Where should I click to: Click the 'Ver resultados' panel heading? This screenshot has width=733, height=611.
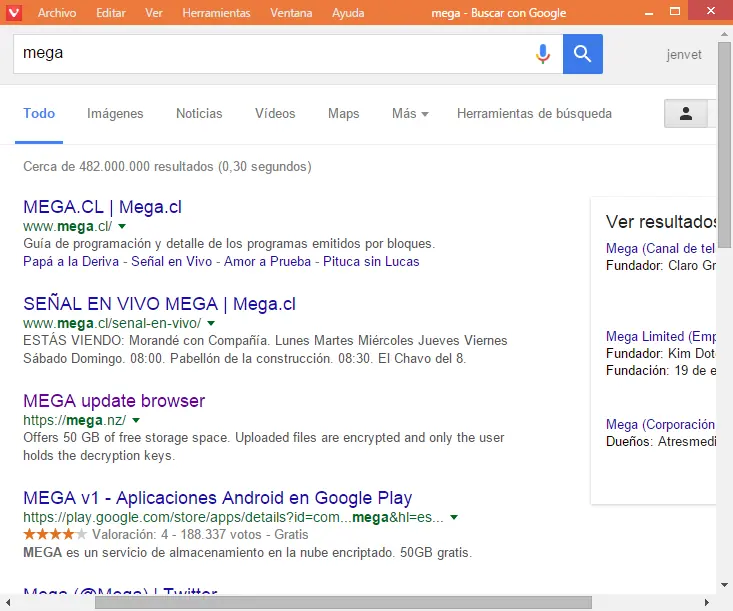[661, 222]
